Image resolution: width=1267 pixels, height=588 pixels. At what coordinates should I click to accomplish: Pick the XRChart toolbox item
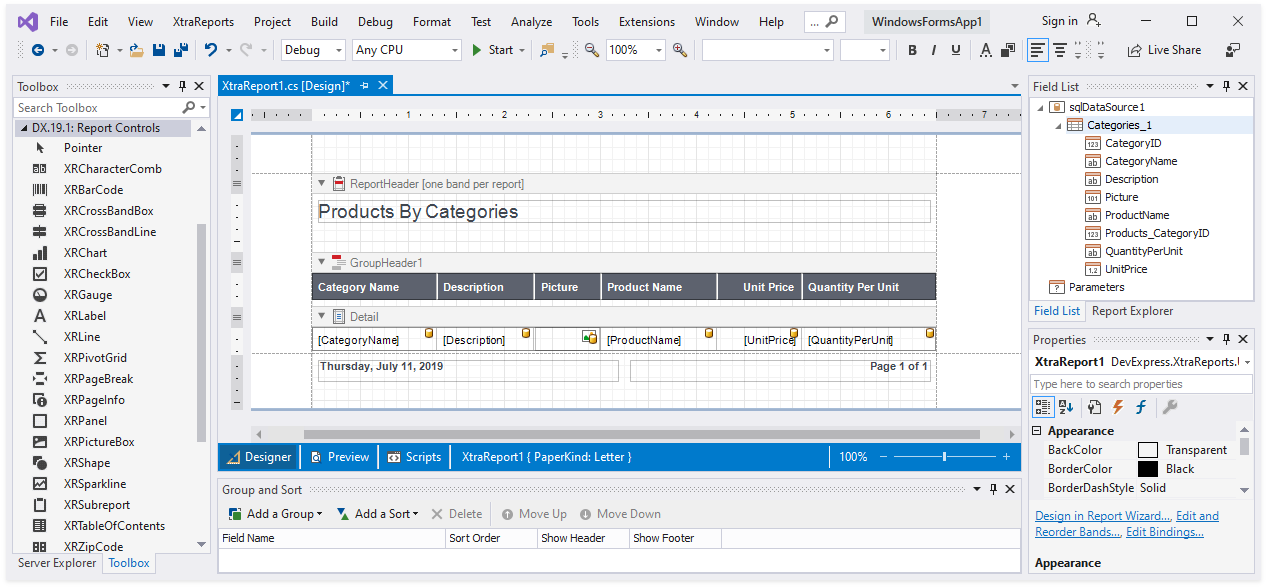tap(85, 253)
